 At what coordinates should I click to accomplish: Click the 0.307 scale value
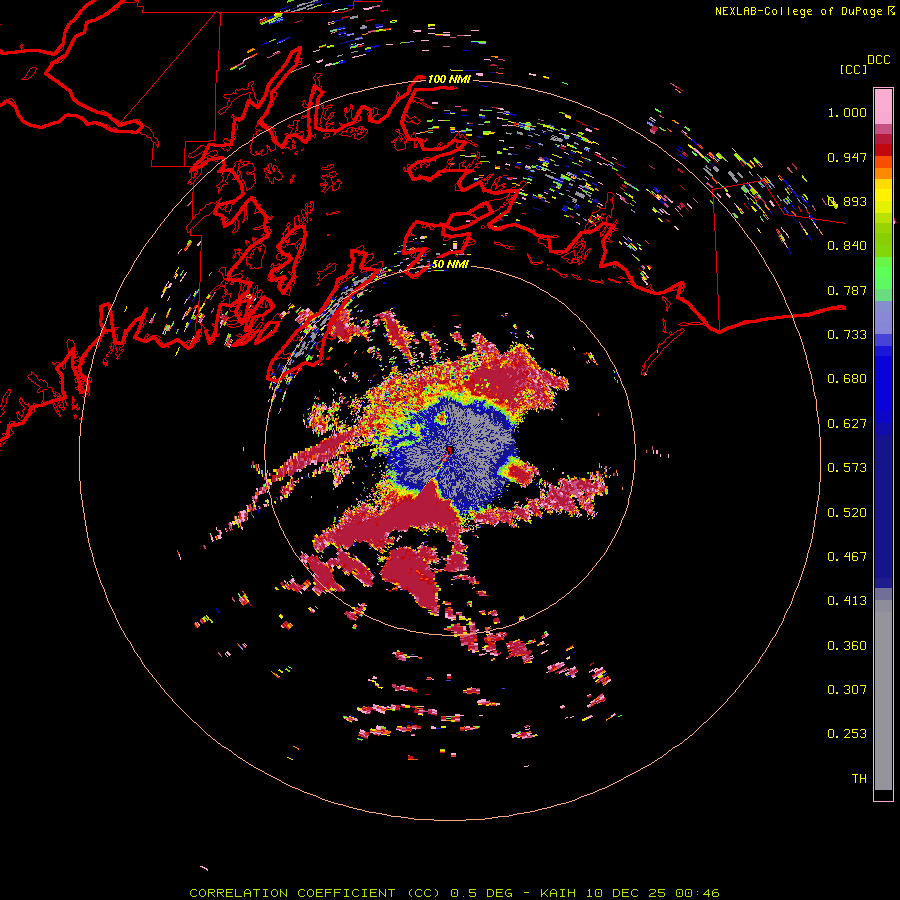point(847,690)
